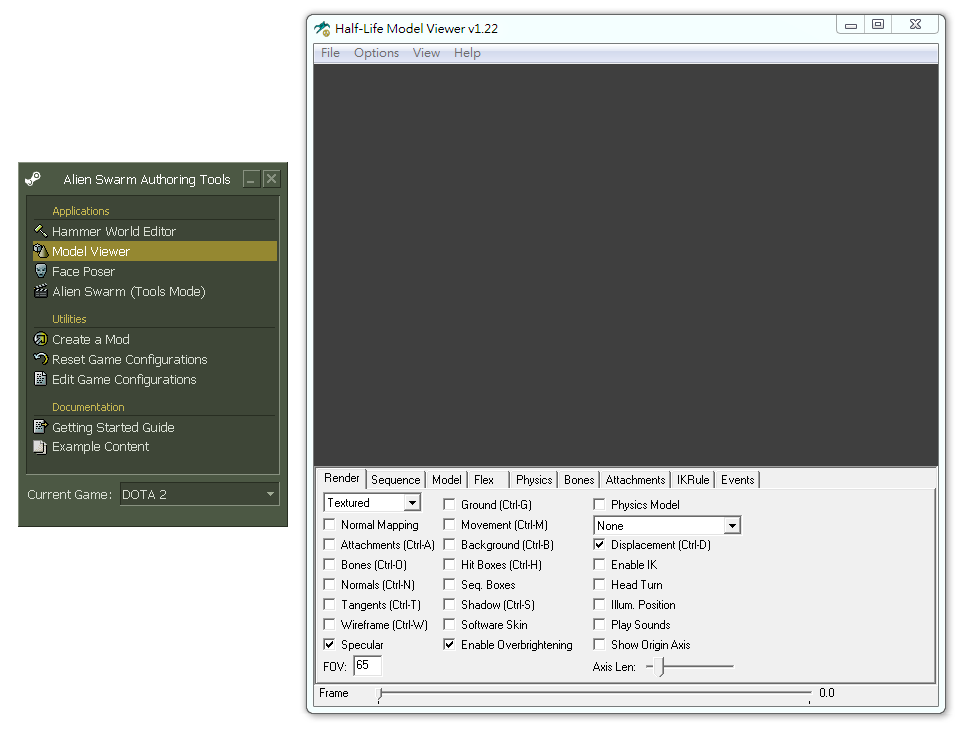Screen dimensions: 967x730
Task: Click the Steam logo in Authoring Tools title
Action: point(33,179)
